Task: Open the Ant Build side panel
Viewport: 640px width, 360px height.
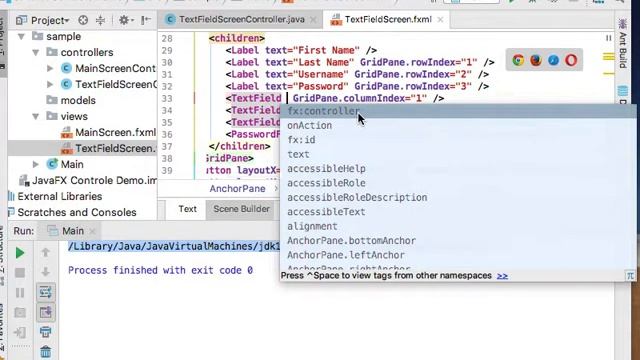Action: coord(623,43)
